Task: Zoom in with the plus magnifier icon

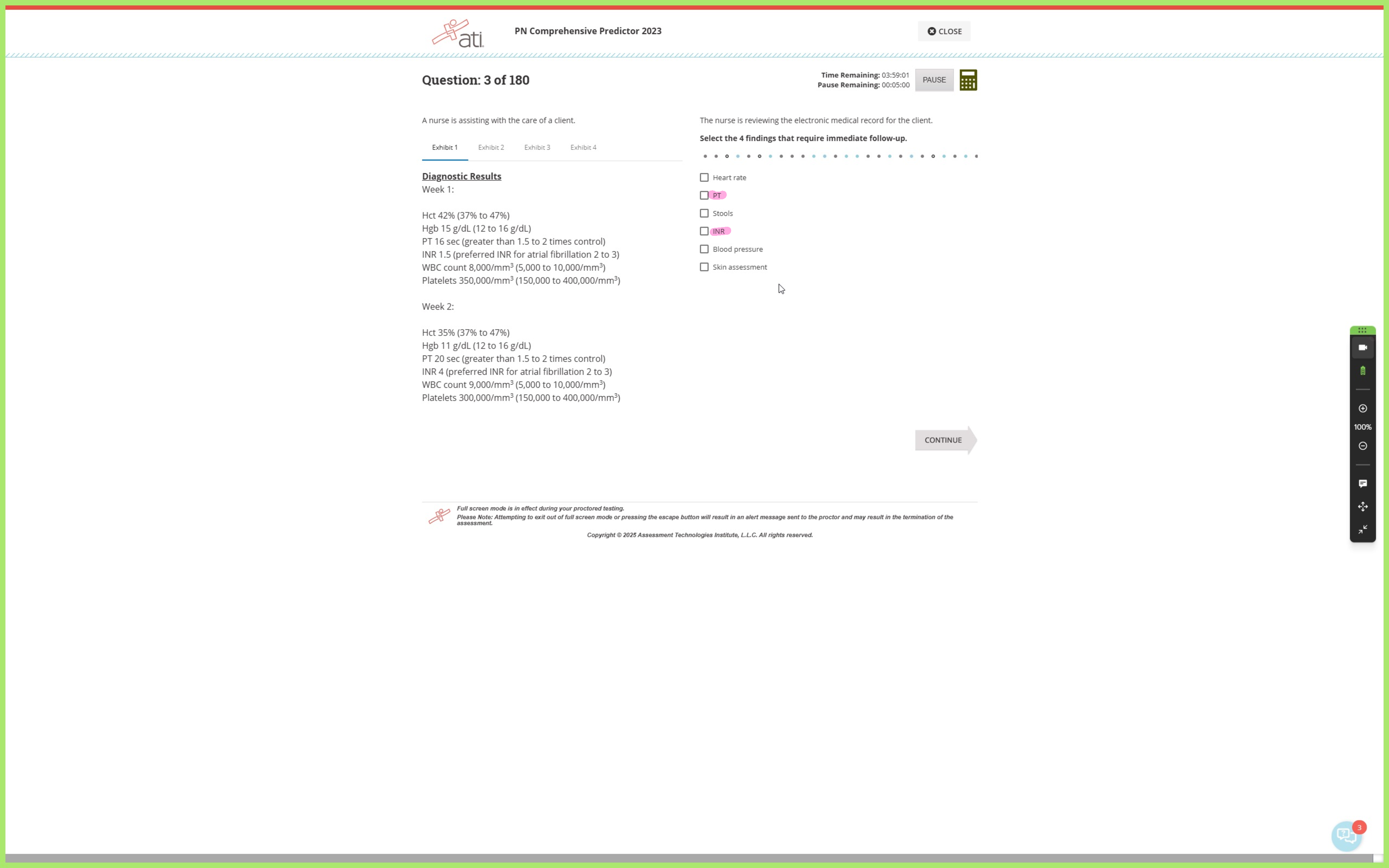Action: [x=1363, y=408]
